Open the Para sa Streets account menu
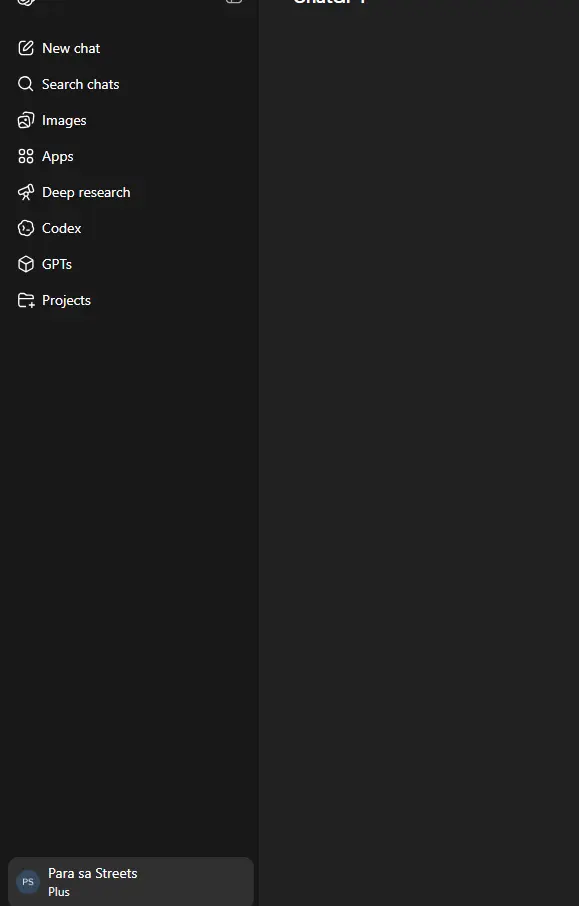Image resolution: width=579 pixels, height=906 pixels. pyautogui.click(x=131, y=881)
